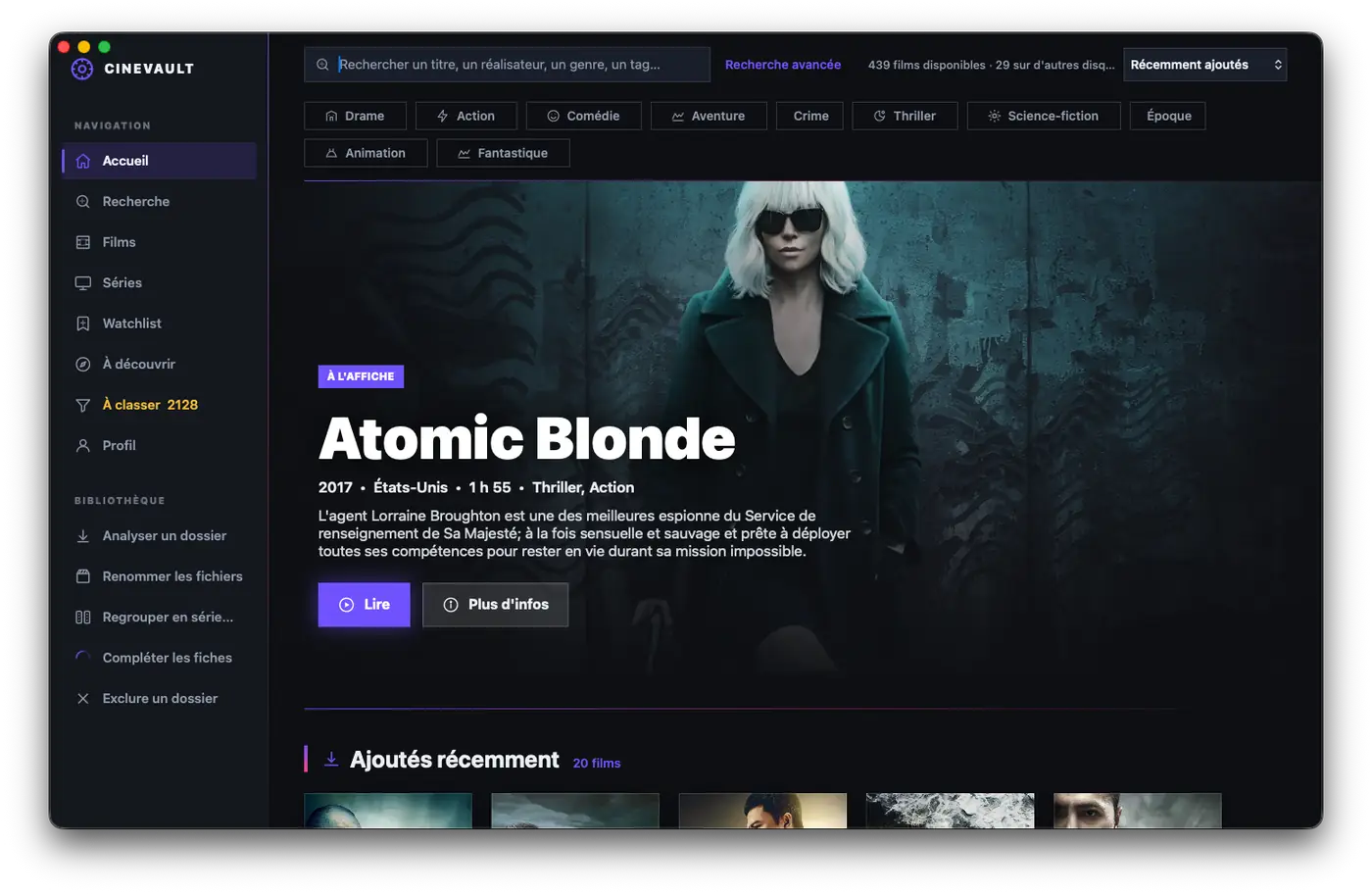Image resolution: width=1372 pixels, height=894 pixels.
Task: Click the À classer funnel icon
Action: click(x=83, y=405)
